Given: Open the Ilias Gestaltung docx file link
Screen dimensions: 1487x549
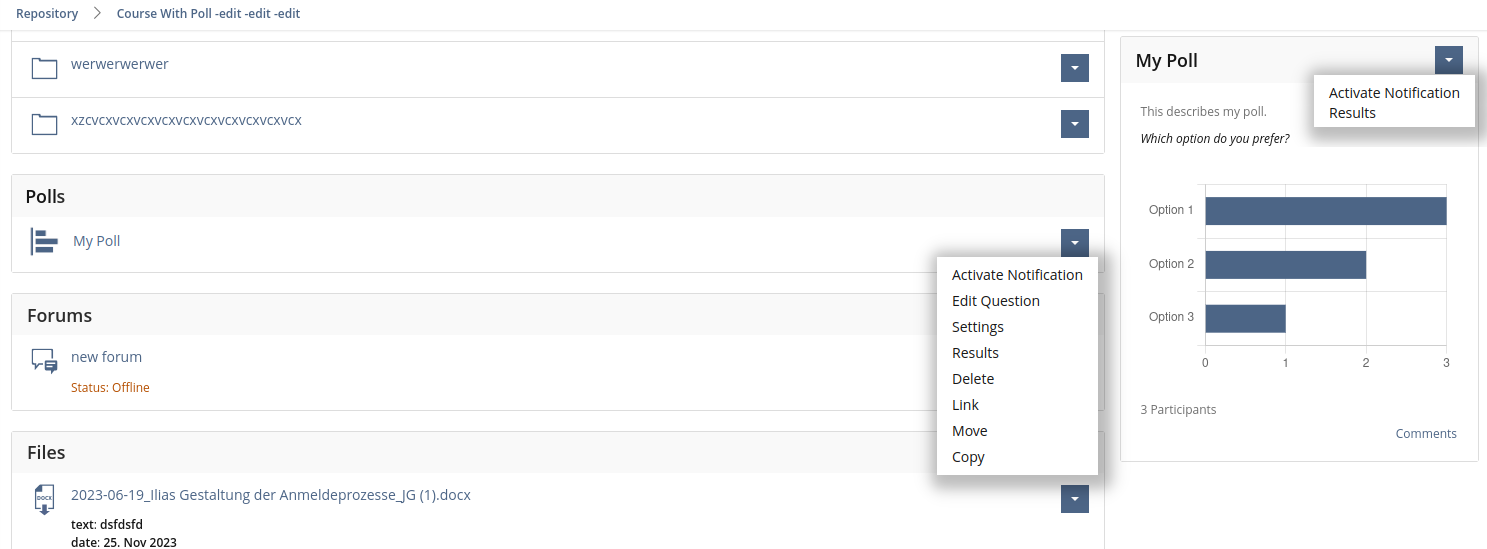Looking at the screenshot, I should pyautogui.click(x=270, y=495).
